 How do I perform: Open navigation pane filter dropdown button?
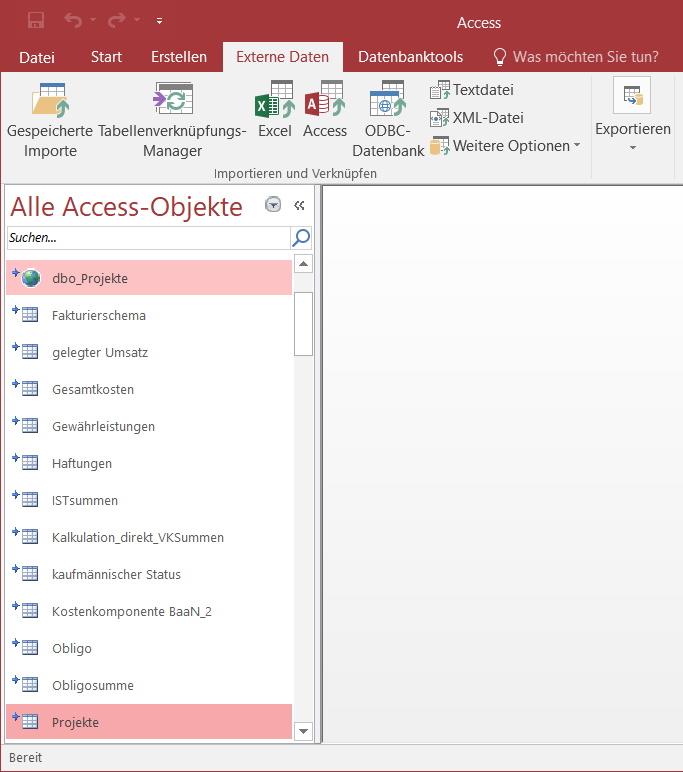pos(273,204)
